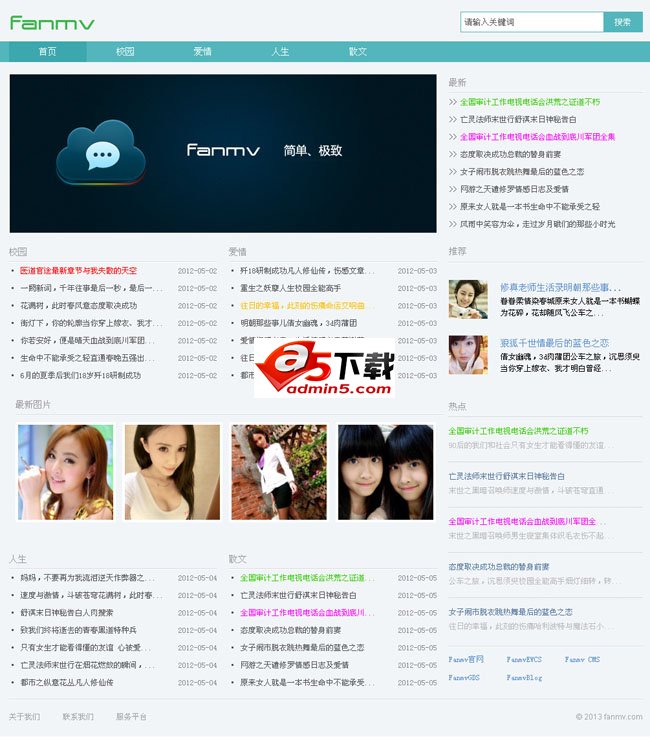Open the FanmvBlog friend link

click(x=524, y=677)
